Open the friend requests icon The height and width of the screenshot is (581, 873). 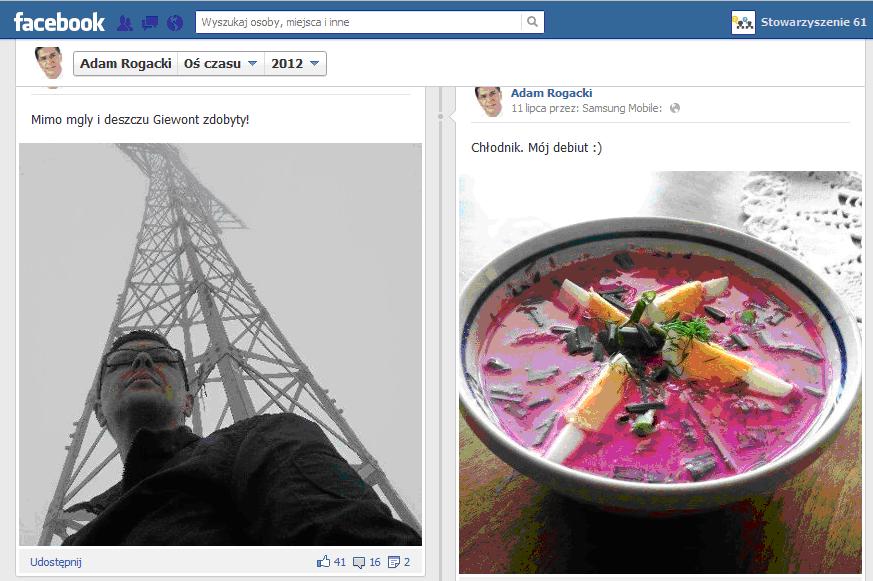125,23
